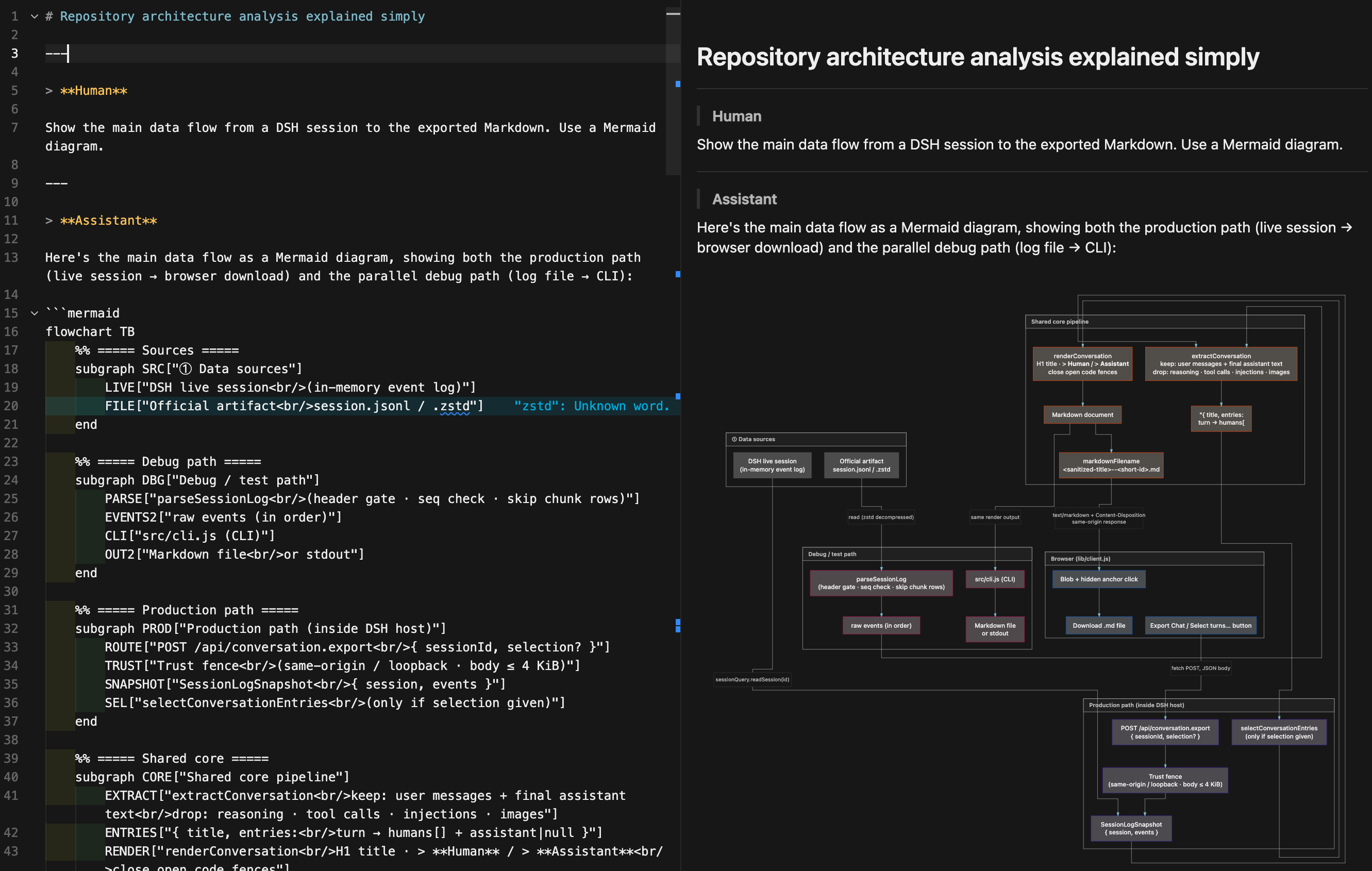The height and width of the screenshot is (871, 1372).
Task: Click the '"zstd": Unknown word.' diagnostic message
Action: tap(591, 406)
